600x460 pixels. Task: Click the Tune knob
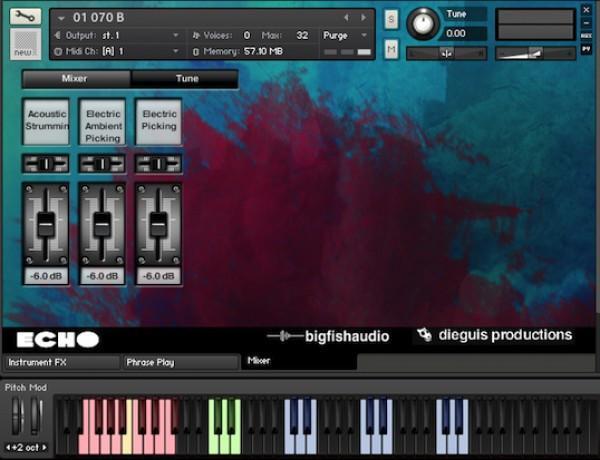424,22
